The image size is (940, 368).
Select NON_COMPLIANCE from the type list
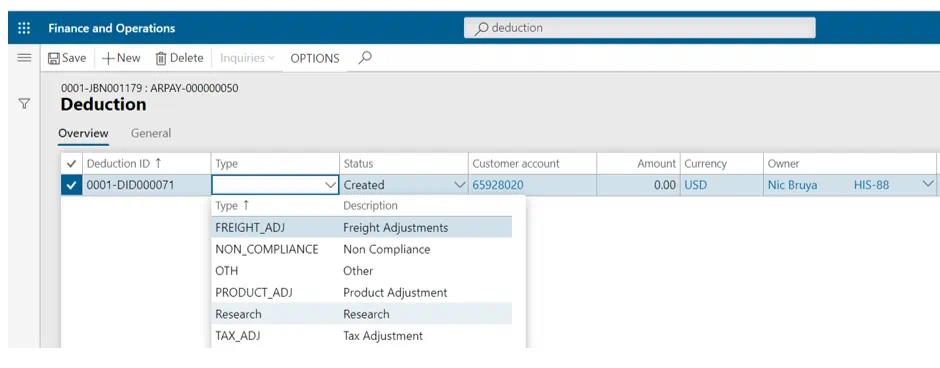point(266,249)
